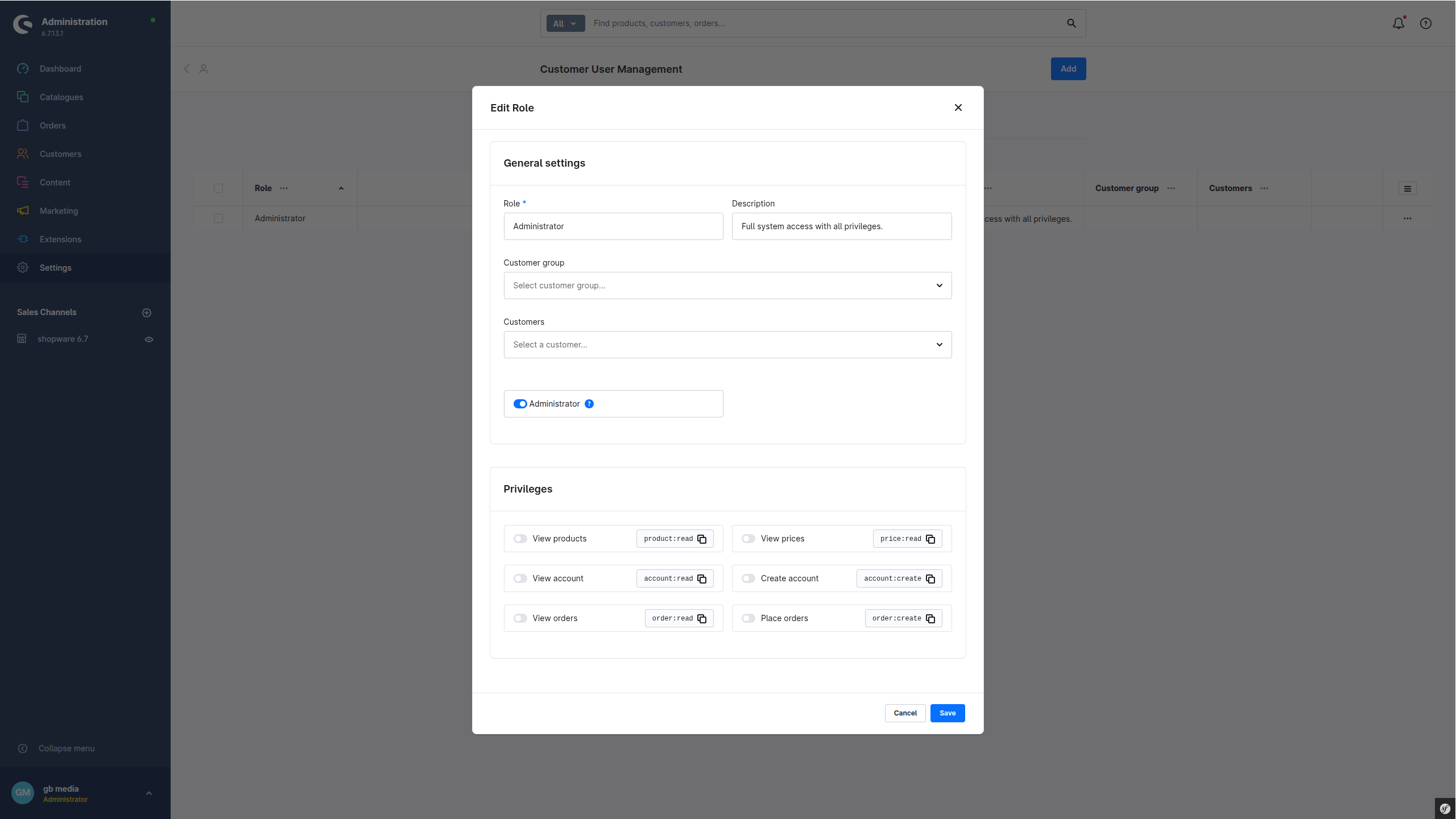The width and height of the screenshot is (1456, 819).
Task: Copy the product:read privilege code
Action: pyautogui.click(x=702, y=539)
